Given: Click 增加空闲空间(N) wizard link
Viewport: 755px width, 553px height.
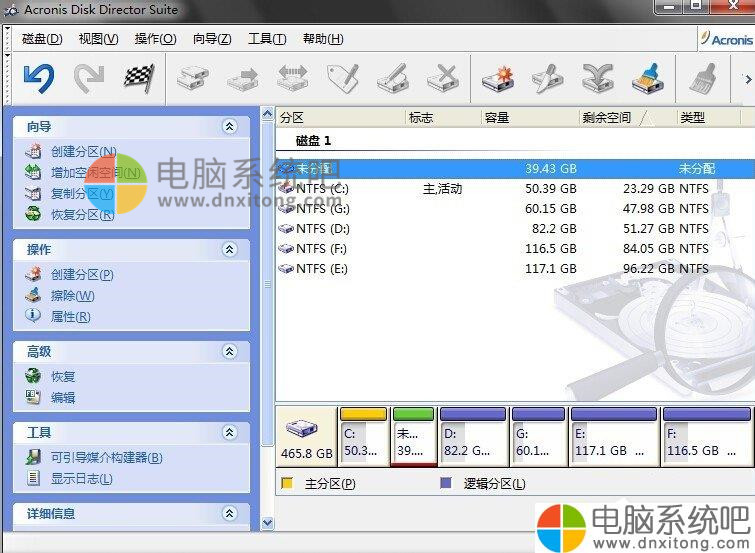Looking at the screenshot, I should tap(96, 172).
